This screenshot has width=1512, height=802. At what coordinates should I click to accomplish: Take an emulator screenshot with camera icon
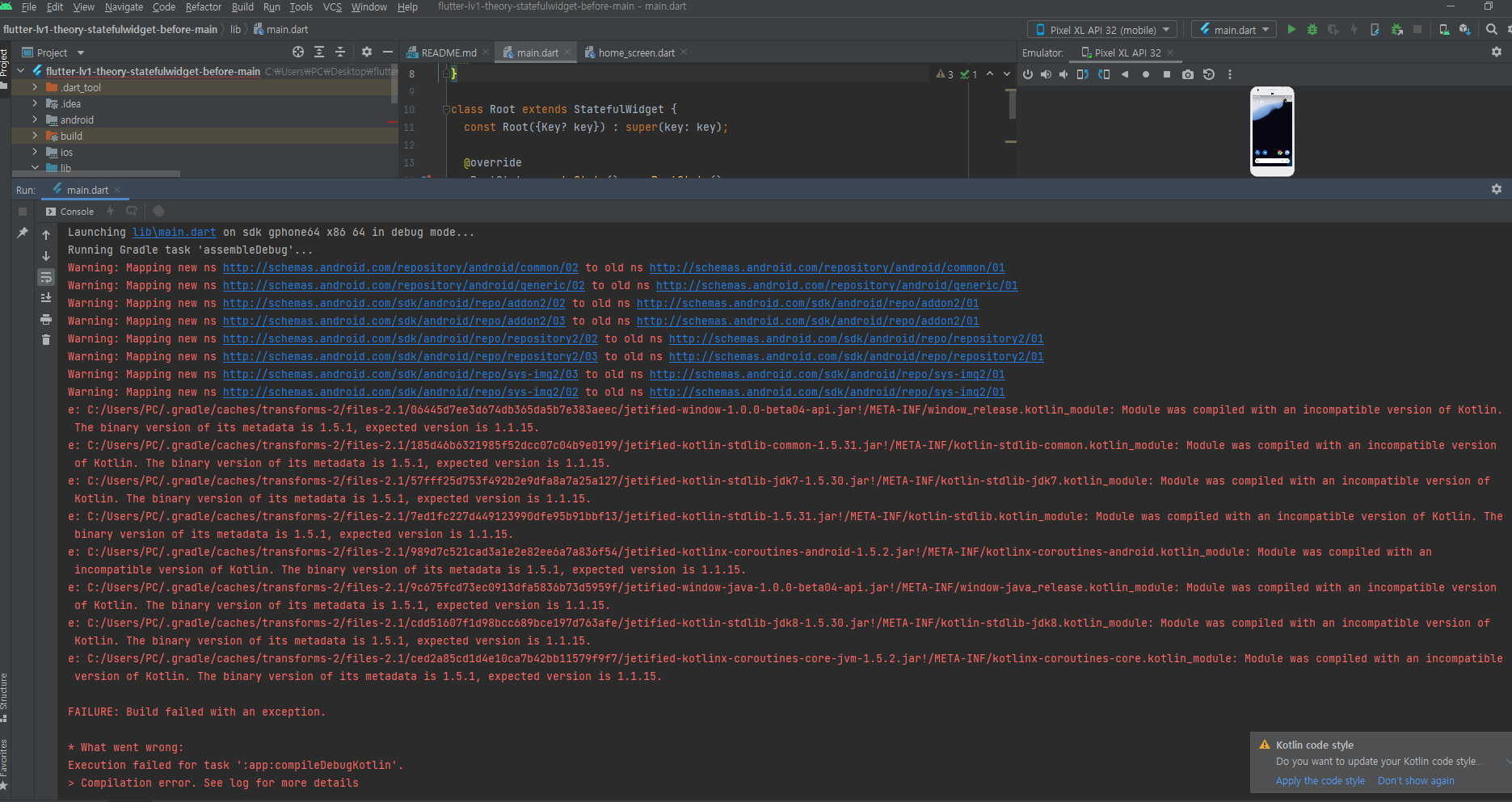tap(1187, 74)
